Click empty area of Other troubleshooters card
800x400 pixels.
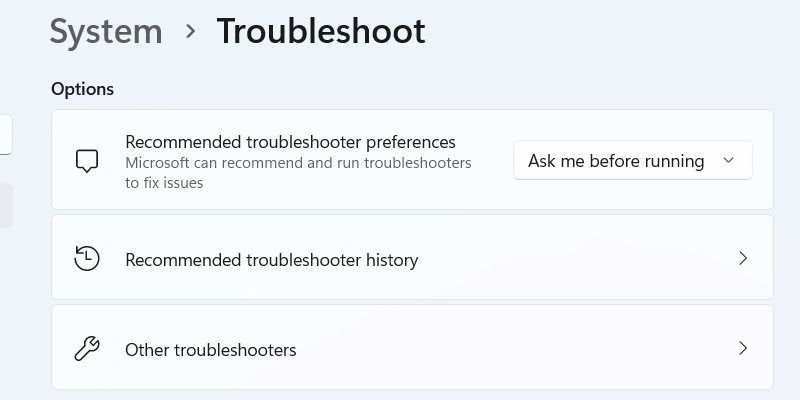point(510,348)
